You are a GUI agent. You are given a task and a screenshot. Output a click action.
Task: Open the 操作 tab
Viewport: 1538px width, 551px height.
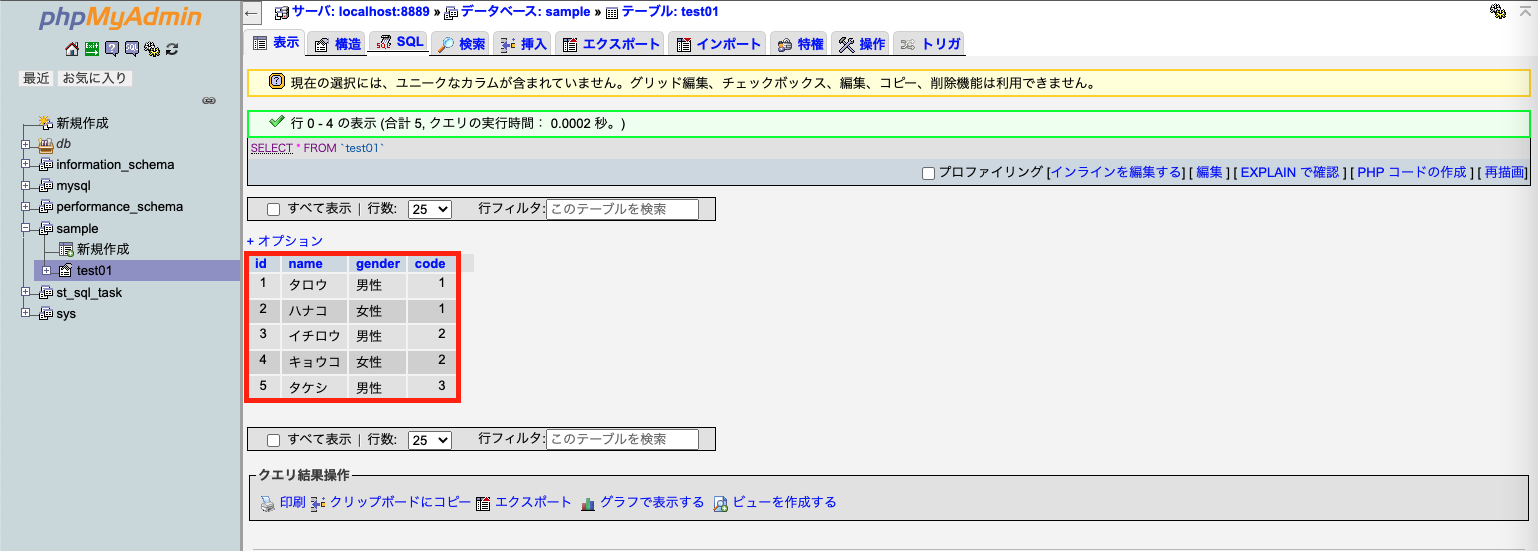coord(861,44)
